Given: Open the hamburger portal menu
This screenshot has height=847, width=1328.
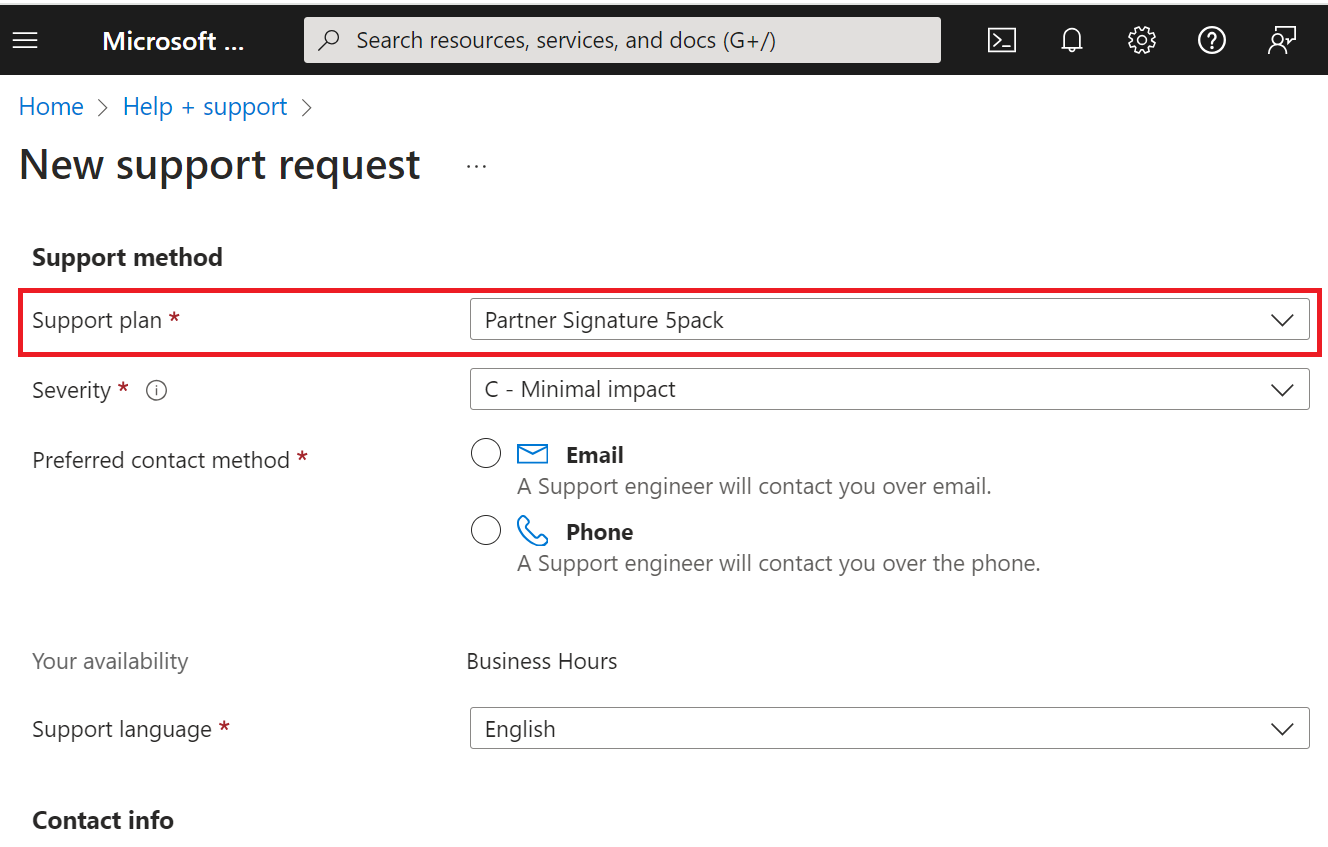Looking at the screenshot, I should tap(25, 40).
